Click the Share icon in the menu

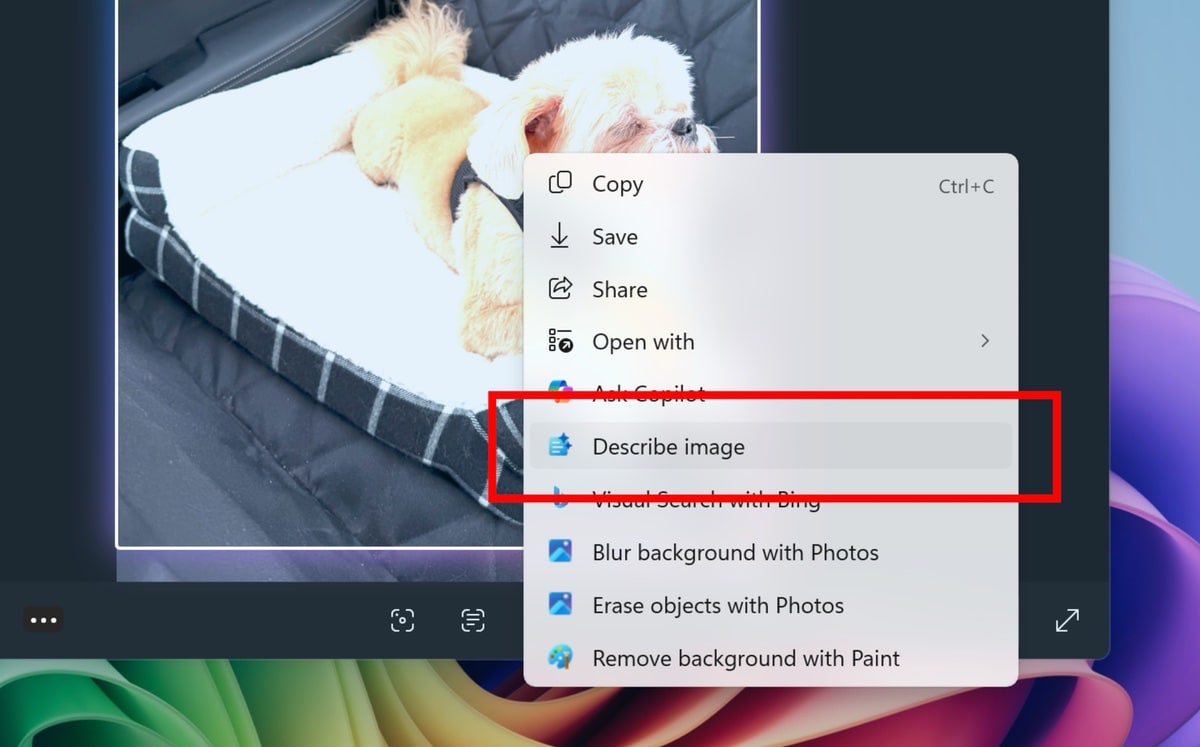[x=560, y=289]
